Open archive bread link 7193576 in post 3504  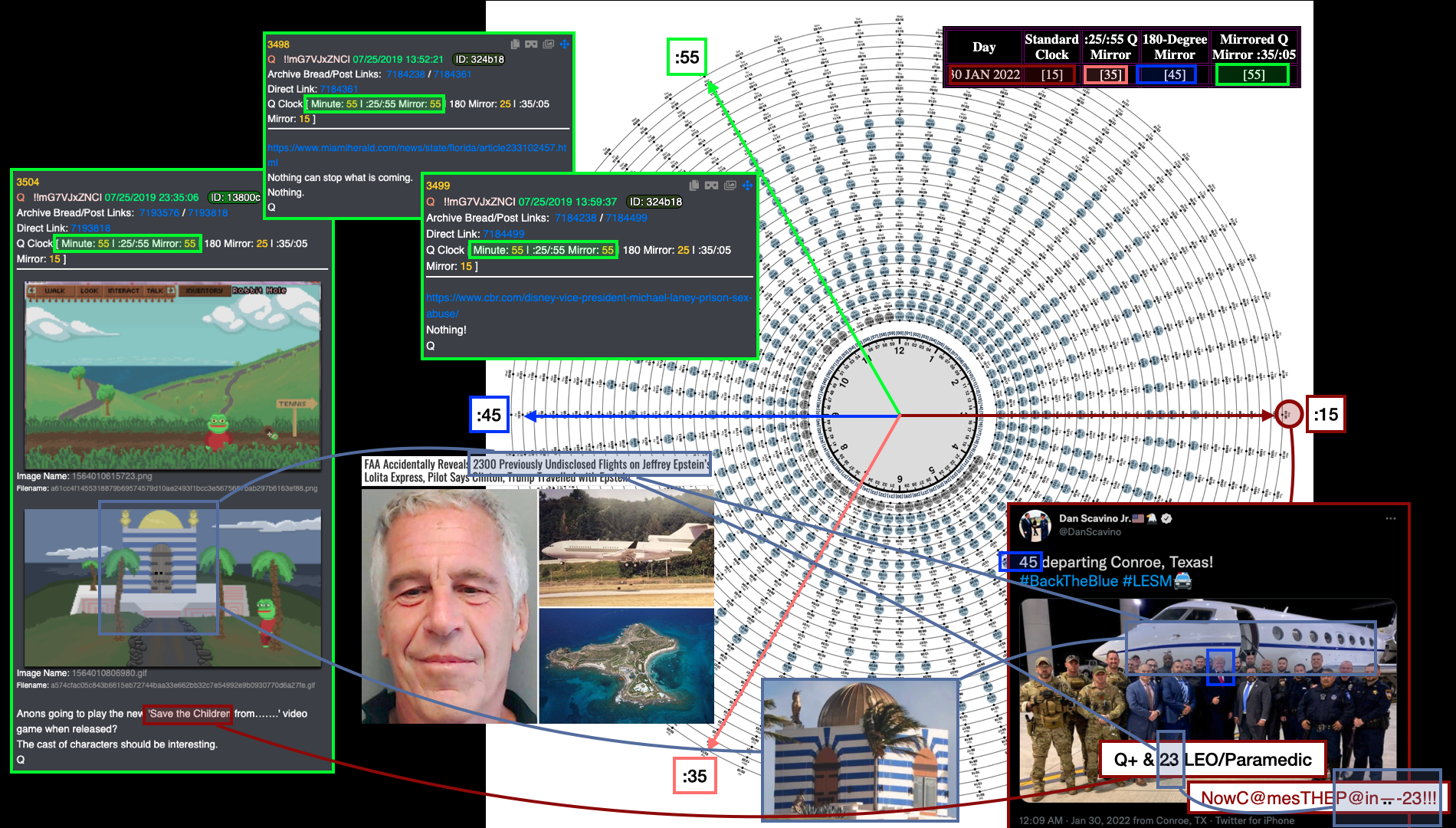pos(159,213)
